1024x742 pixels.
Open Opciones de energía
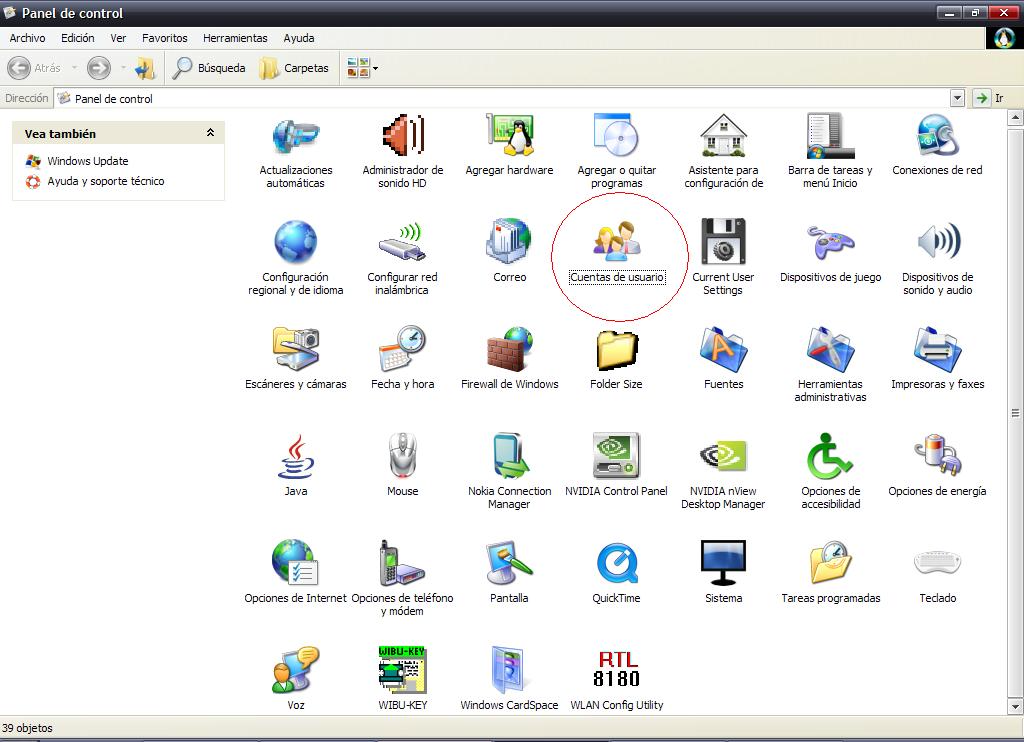[937, 455]
